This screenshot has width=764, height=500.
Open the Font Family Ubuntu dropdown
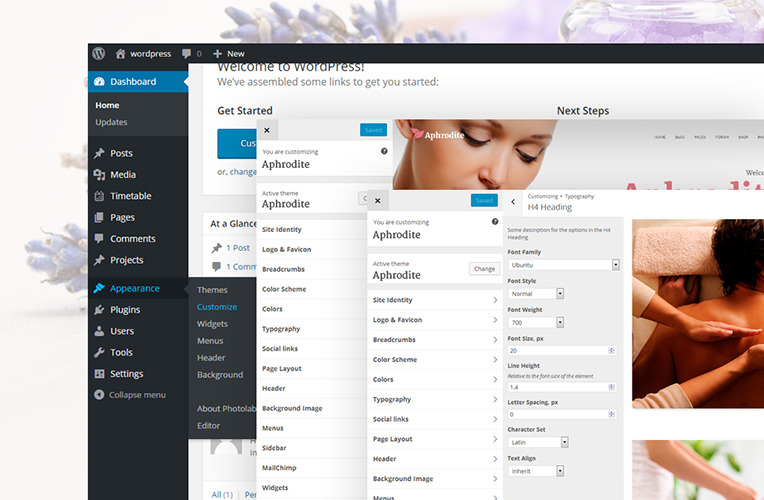tap(564, 265)
